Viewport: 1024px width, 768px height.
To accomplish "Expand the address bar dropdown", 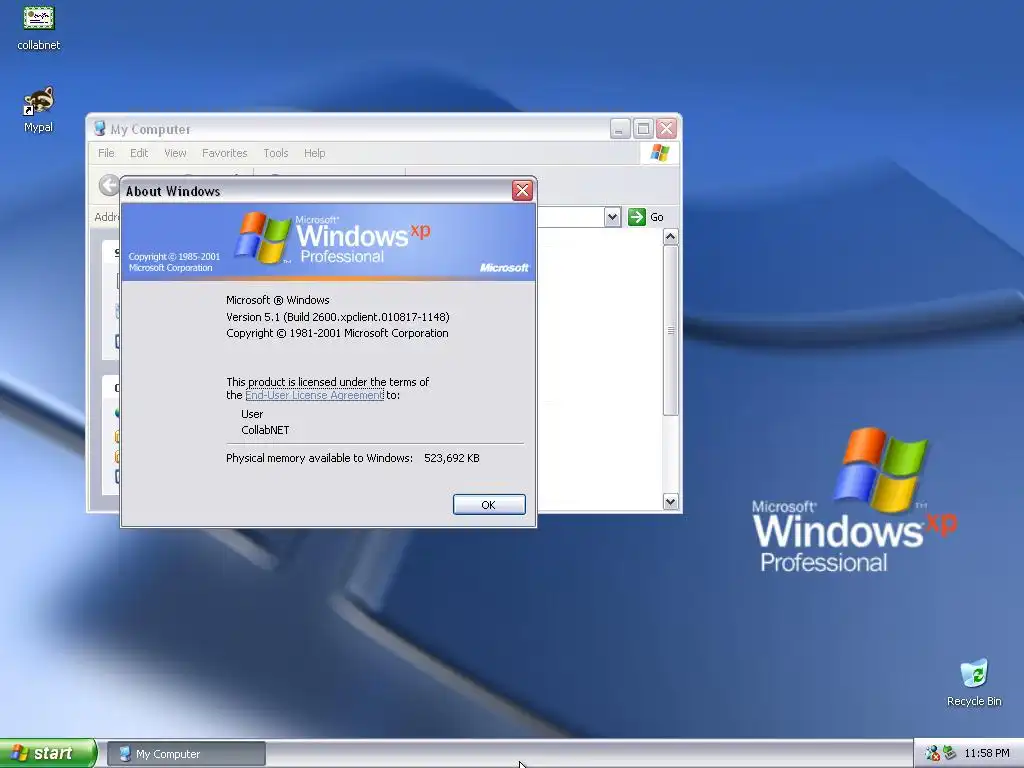I will (612, 217).
